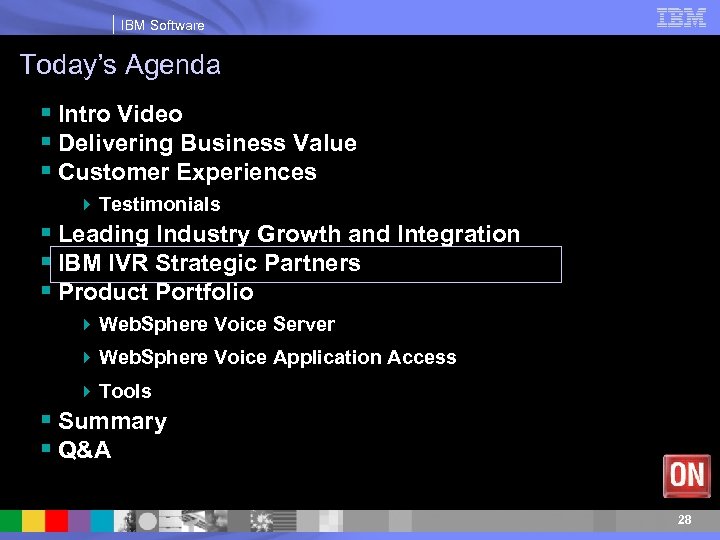Click the 'Today's Agenda' slide title
Screen dimensions: 720x540
pos(120,65)
